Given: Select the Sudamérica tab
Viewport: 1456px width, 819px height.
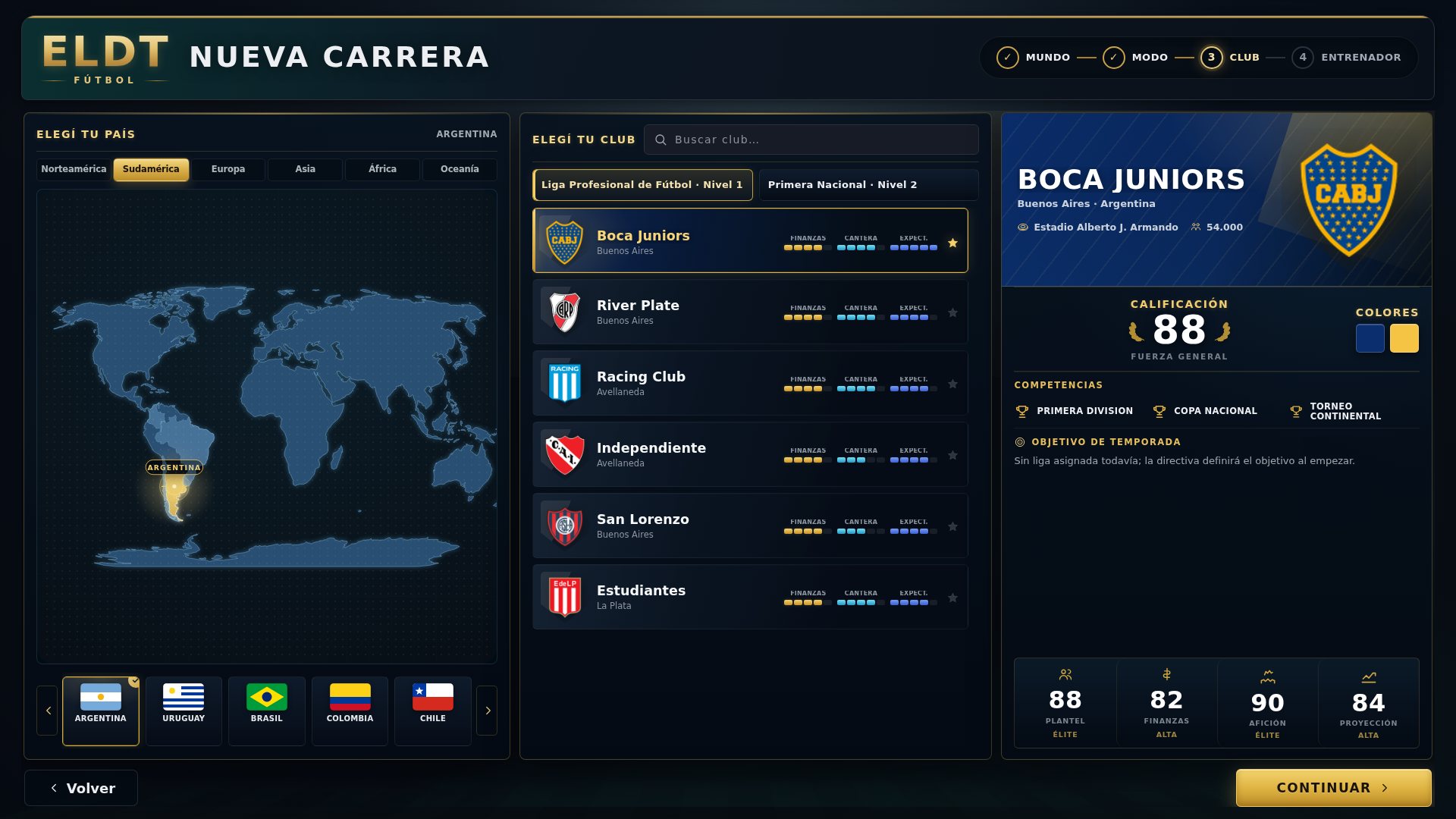Looking at the screenshot, I should pyautogui.click(x=151, y=169).
